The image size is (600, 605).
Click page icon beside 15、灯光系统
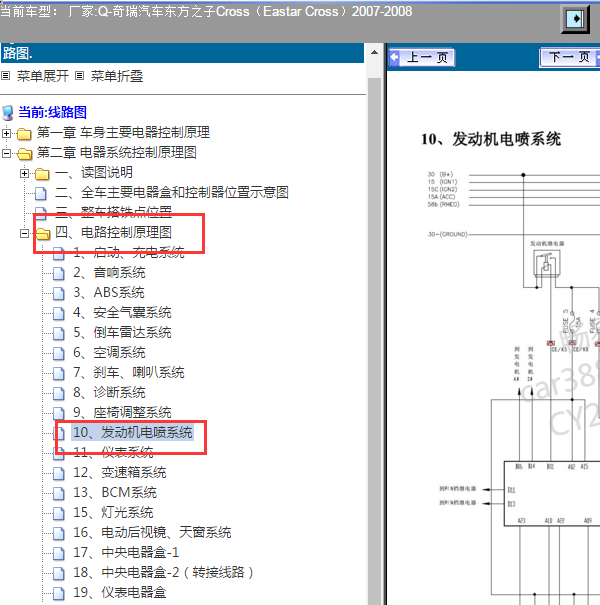click(x=59, y=514)
